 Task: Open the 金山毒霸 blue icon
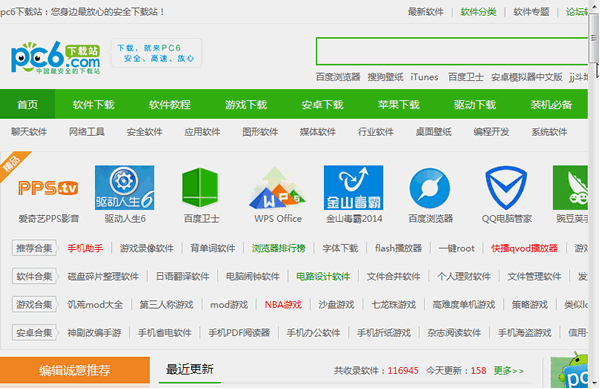354,187
